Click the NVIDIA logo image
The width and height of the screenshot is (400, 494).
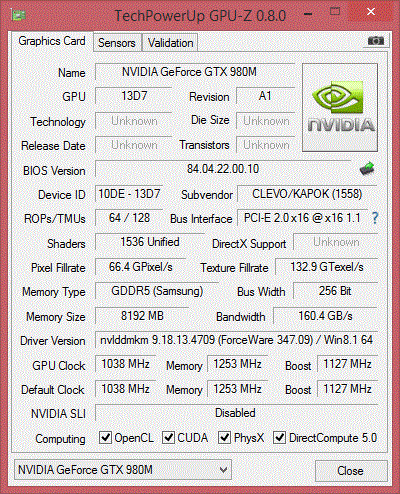coord(340,108)
